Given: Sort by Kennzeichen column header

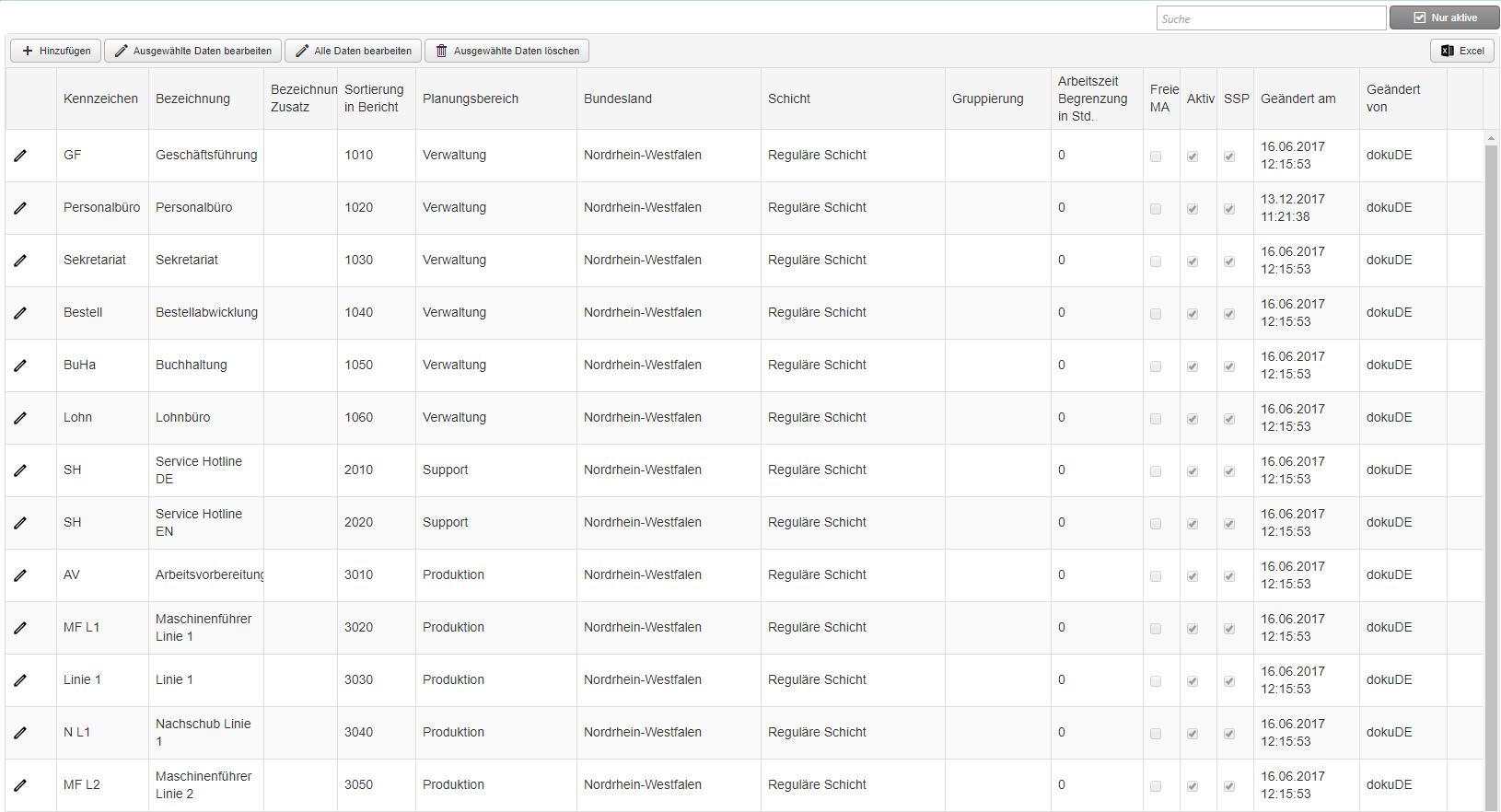Looking at the screenshot, I should pyautogui.click(x=100, y=99).
